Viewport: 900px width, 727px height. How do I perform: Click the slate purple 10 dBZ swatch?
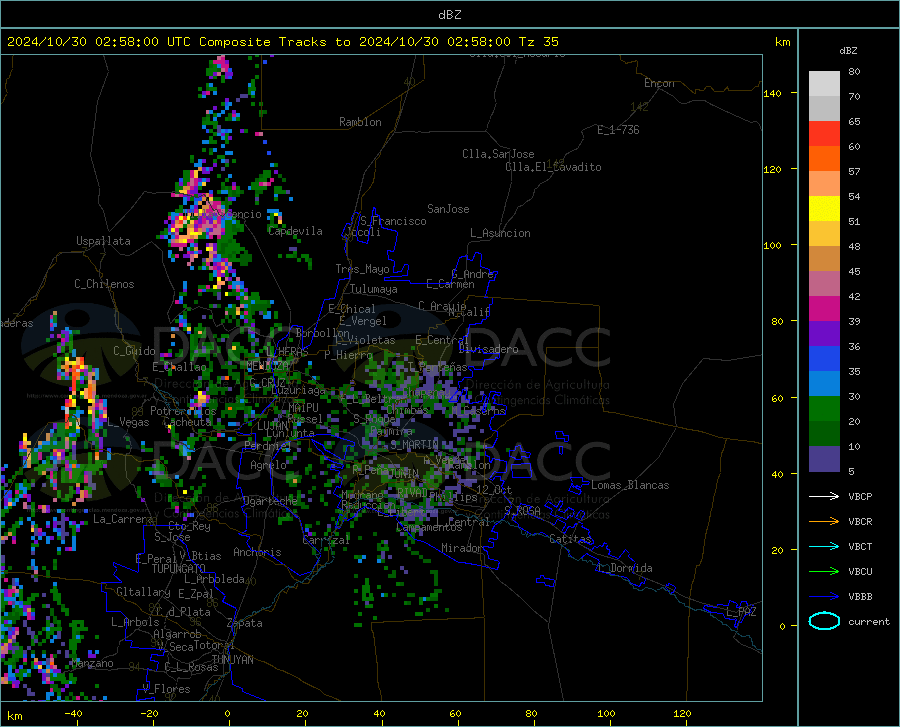click(x=824, y=458)
